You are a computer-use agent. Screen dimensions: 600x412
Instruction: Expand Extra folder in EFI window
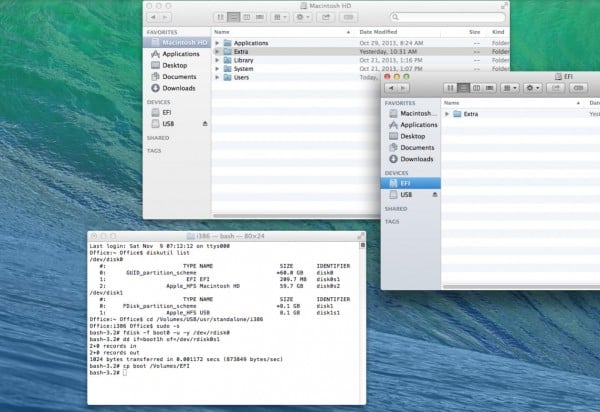pos(447,114)
